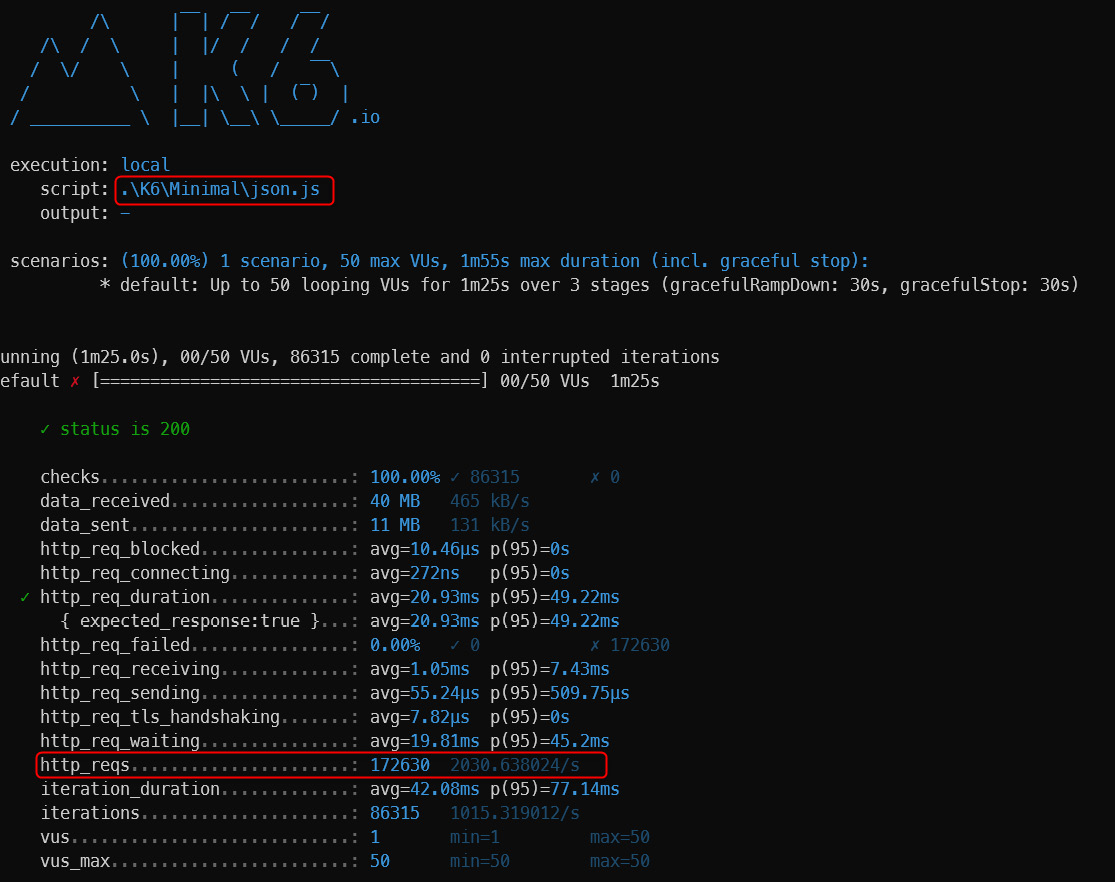This screenshot has width=1115, height=882.
Task: Click iteration_duration p(95)=77.14ms value
Action: point(555,790)
